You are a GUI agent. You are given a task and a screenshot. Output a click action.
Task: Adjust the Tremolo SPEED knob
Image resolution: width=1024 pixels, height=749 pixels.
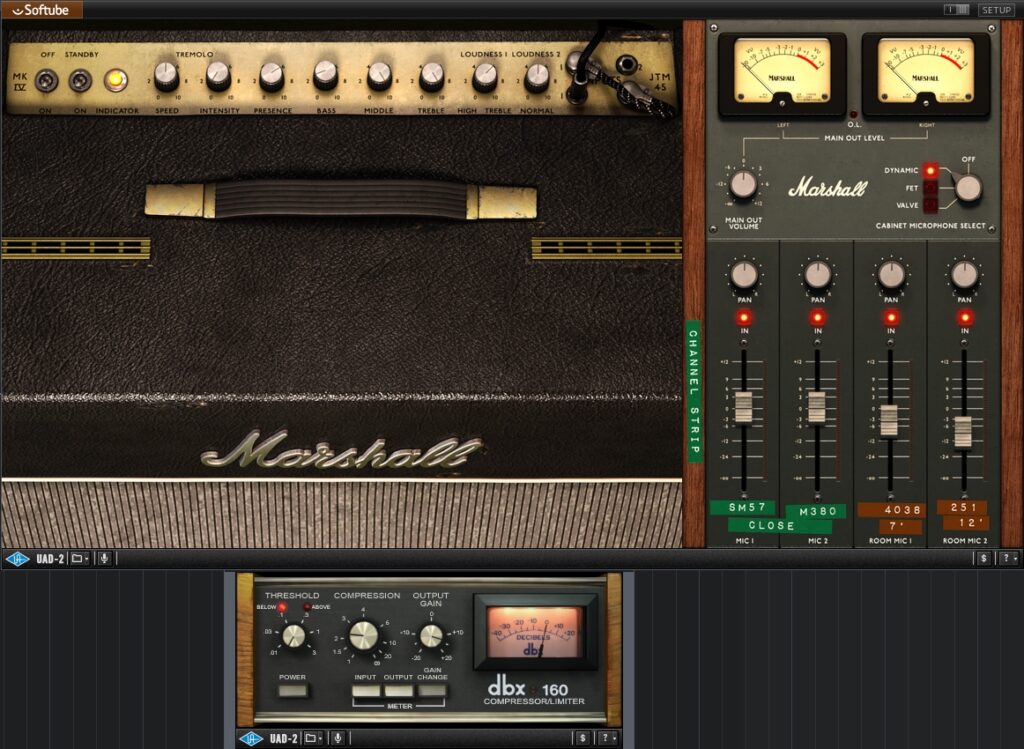(x=166, y=76)
